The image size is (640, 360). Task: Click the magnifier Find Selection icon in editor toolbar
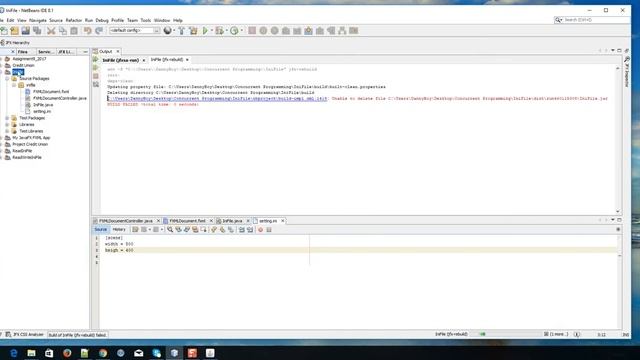point(170,230)
